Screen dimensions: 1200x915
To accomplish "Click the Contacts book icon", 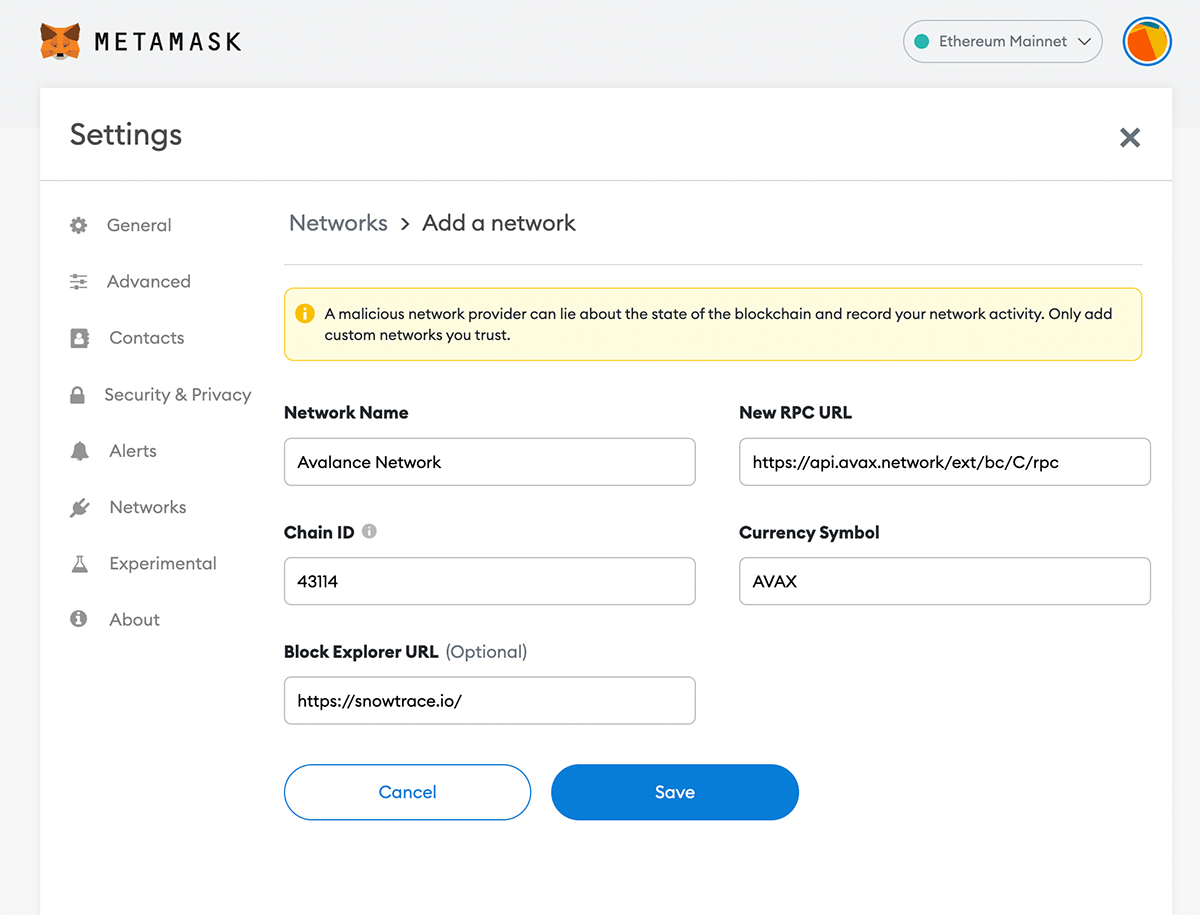I will 79,338.
